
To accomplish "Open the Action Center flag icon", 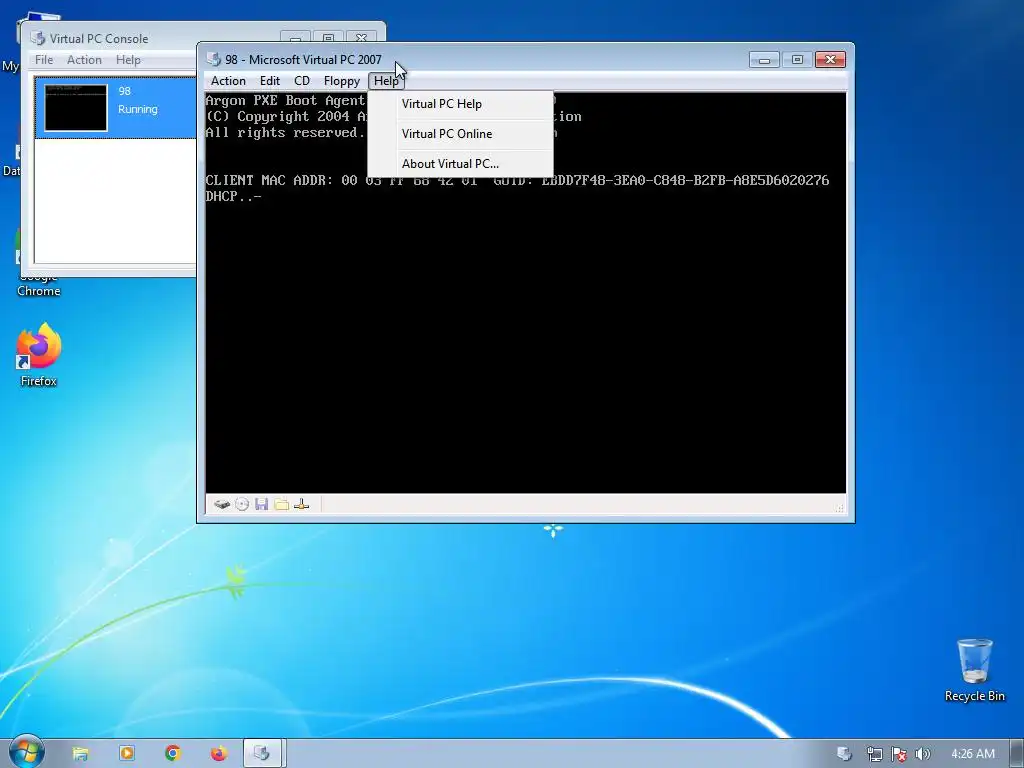I will (899, 754).
